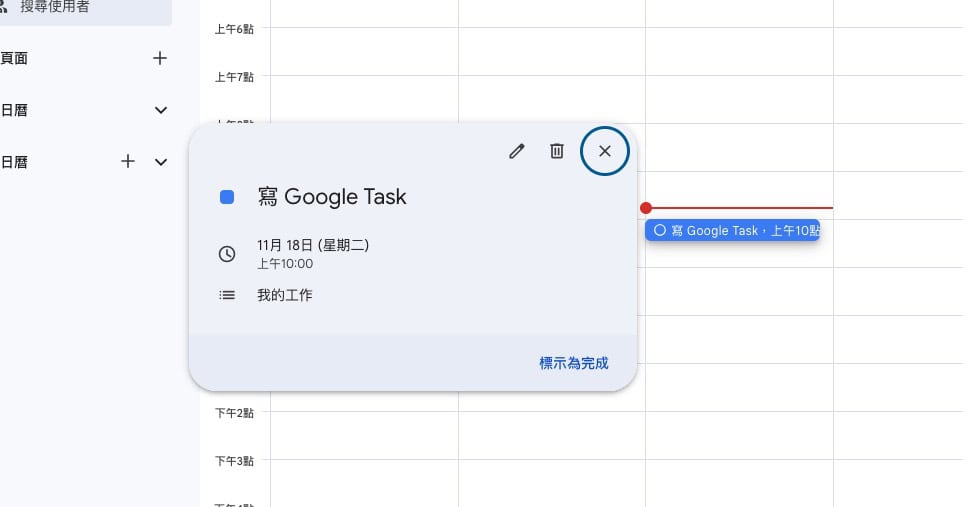Select the blue task color square
Screen dimensions: 963x507
(x=227, y=197)
